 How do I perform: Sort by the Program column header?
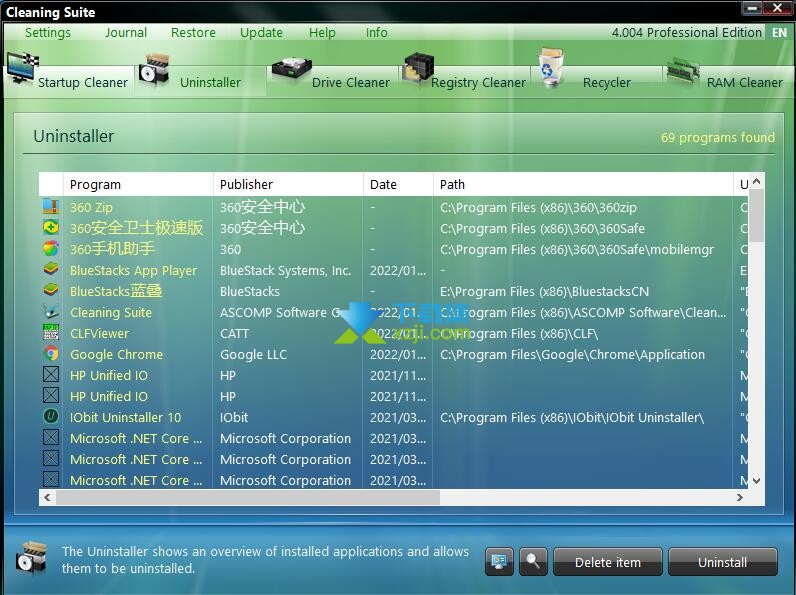(x=138, y=184)
